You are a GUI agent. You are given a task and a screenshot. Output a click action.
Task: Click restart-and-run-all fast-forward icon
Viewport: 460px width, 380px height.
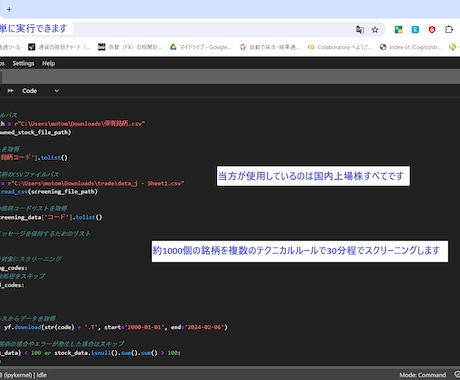coord(10,91)
